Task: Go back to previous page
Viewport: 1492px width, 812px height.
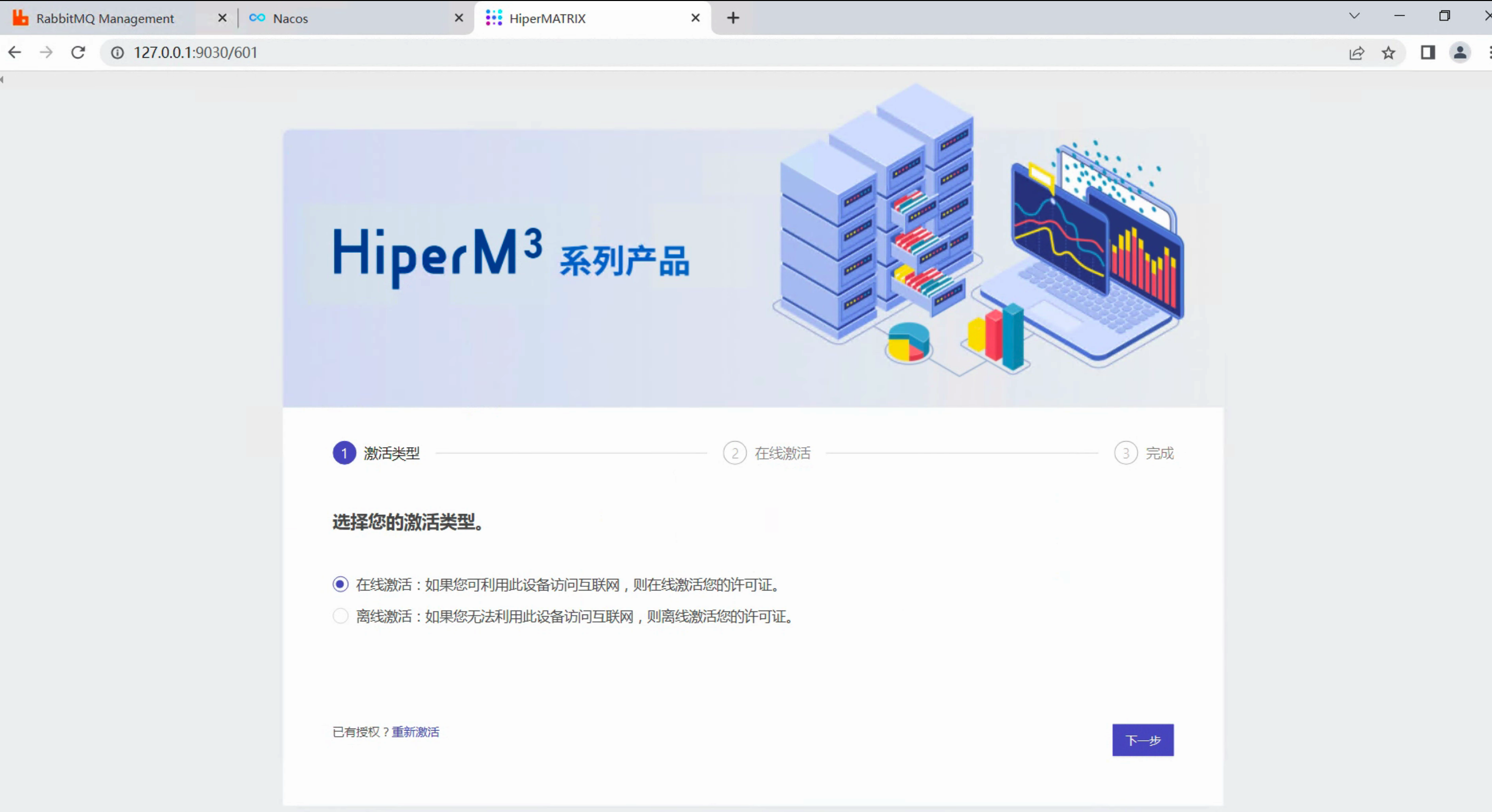Action: [x=15, y=53]
